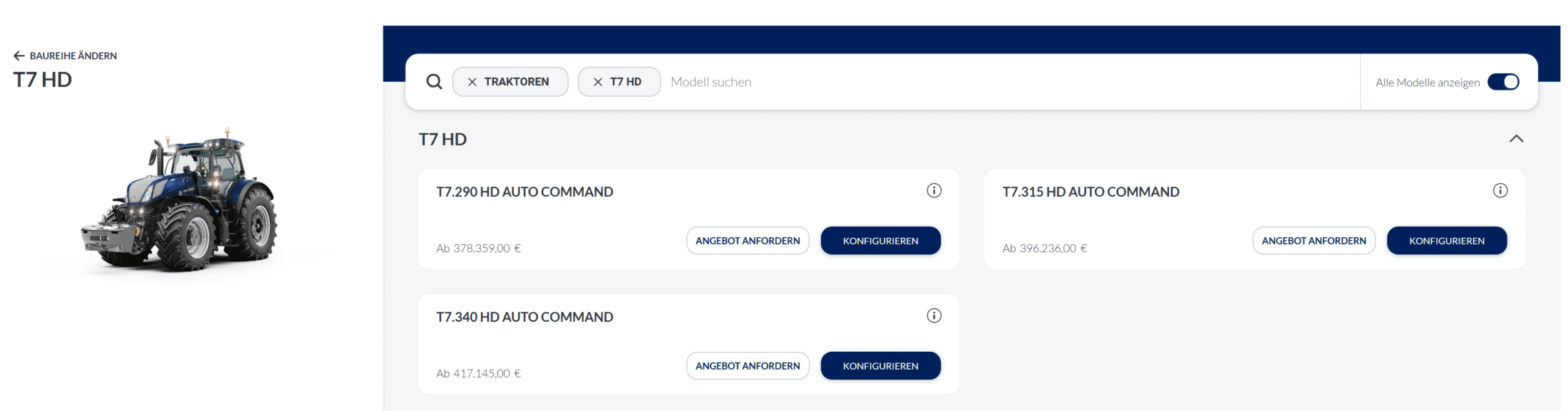This screenshot has width=1568, height=411.
Task: Request an offer for the T7.290 HD
Action: [x=748, y=241]
